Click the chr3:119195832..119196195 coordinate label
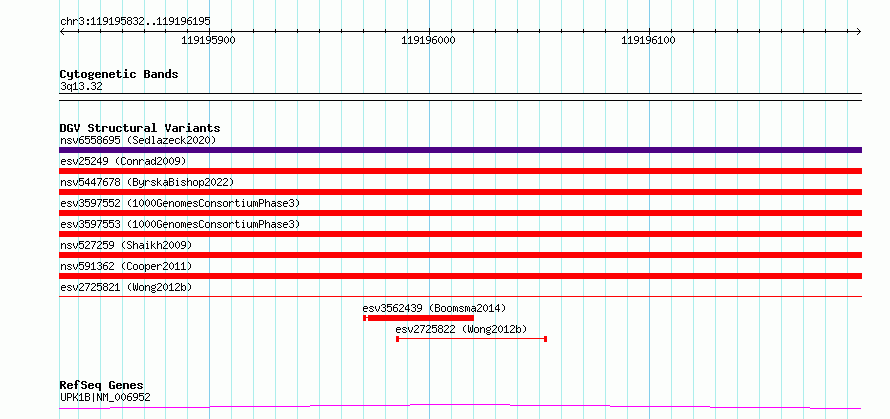This screenshot has width=890, height=419. [135, 22]
